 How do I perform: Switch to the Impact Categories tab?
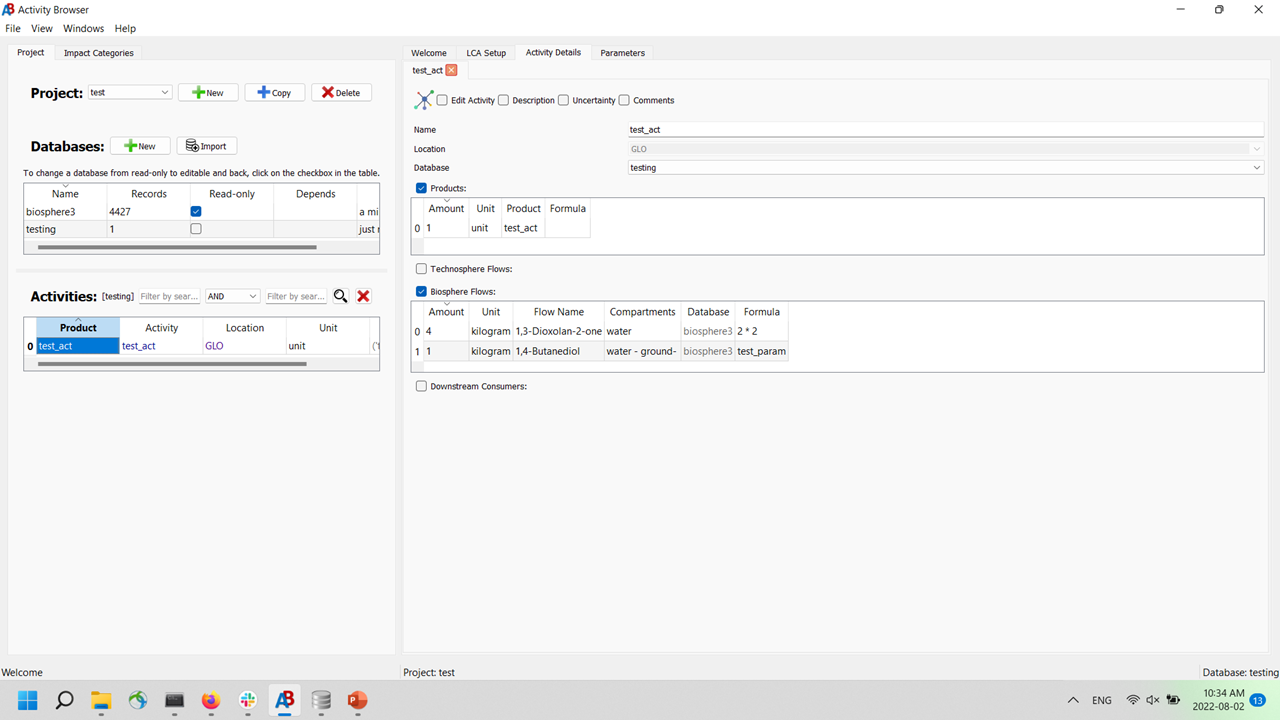[98, 53]
